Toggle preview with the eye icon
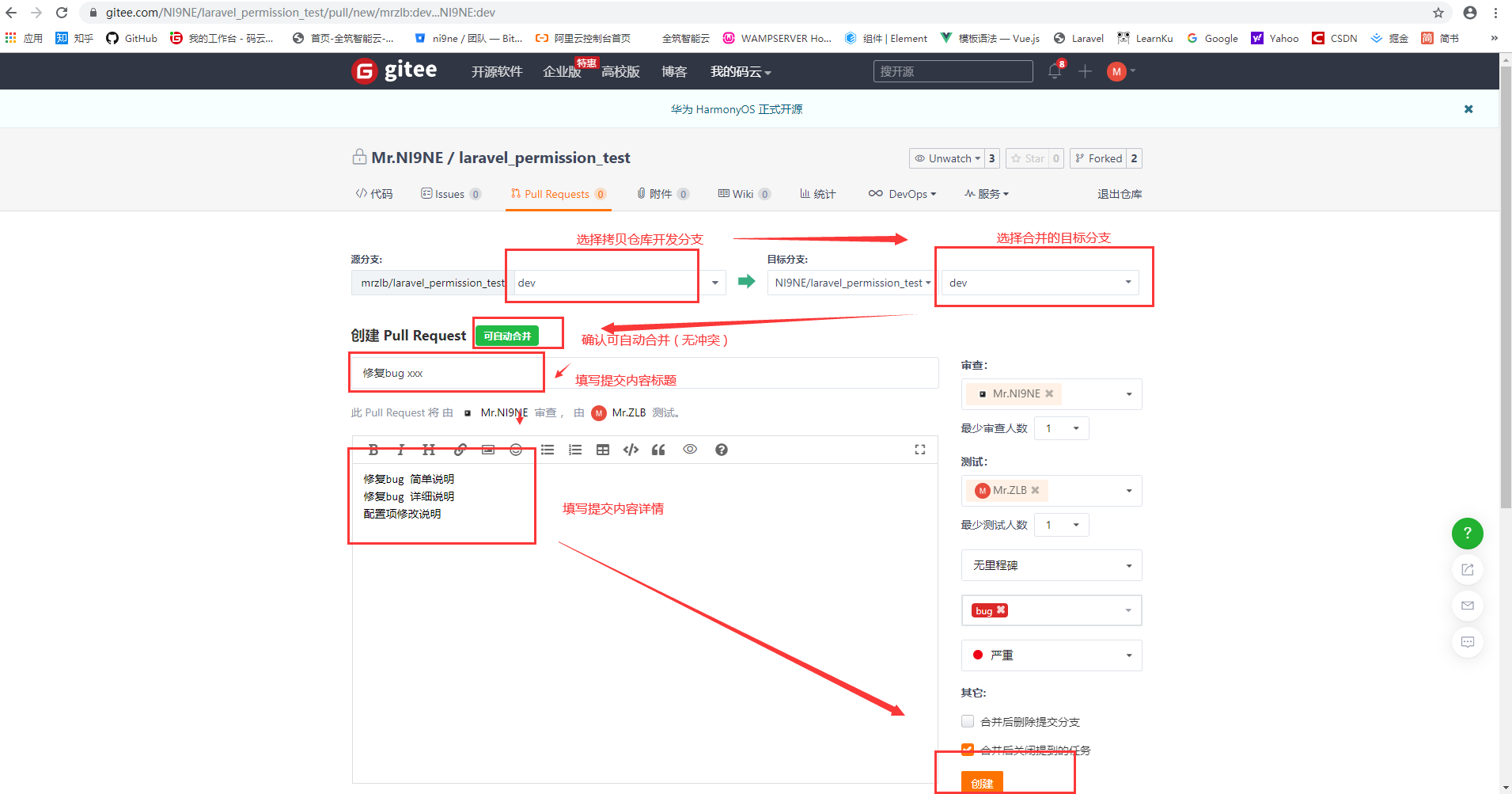Image resolution: width=1512 pixels, height=794 pixels. point(690,450)
